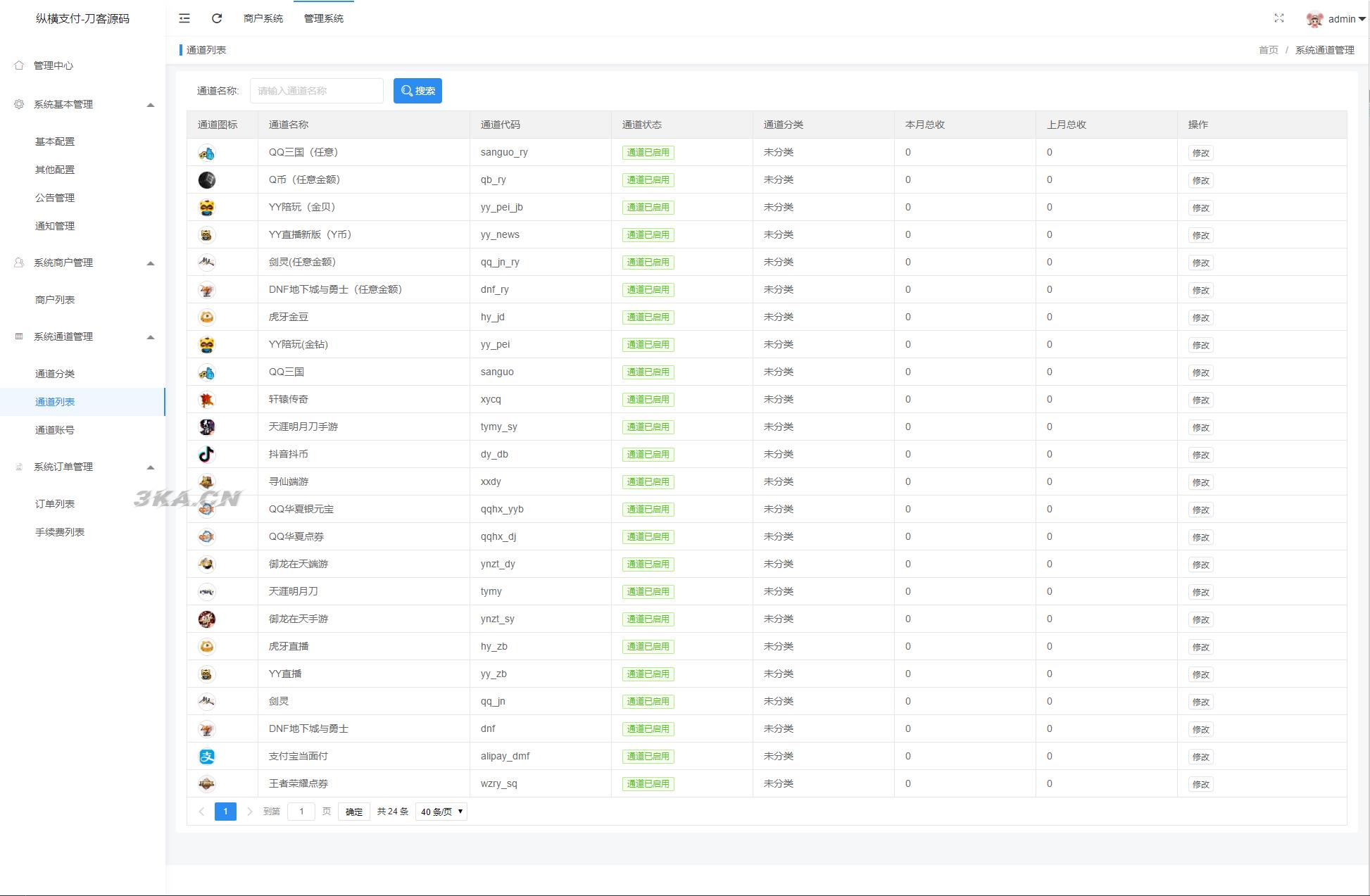This screenshot has height=896, width=1370.
Task: Click the 虎牙金豆 channel icon
Action: pyautogui.click(x=206, y=317)
